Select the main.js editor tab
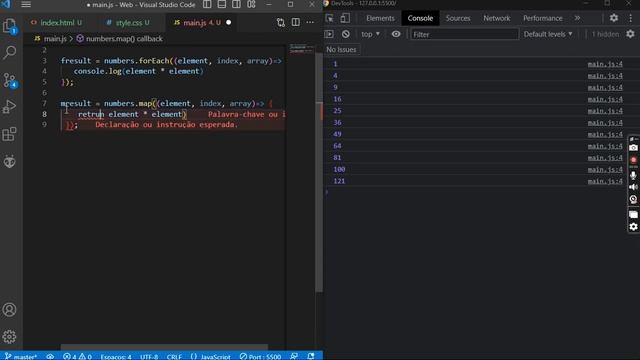The height and width of the screenshot is (360, 640). tap(198, 22)
